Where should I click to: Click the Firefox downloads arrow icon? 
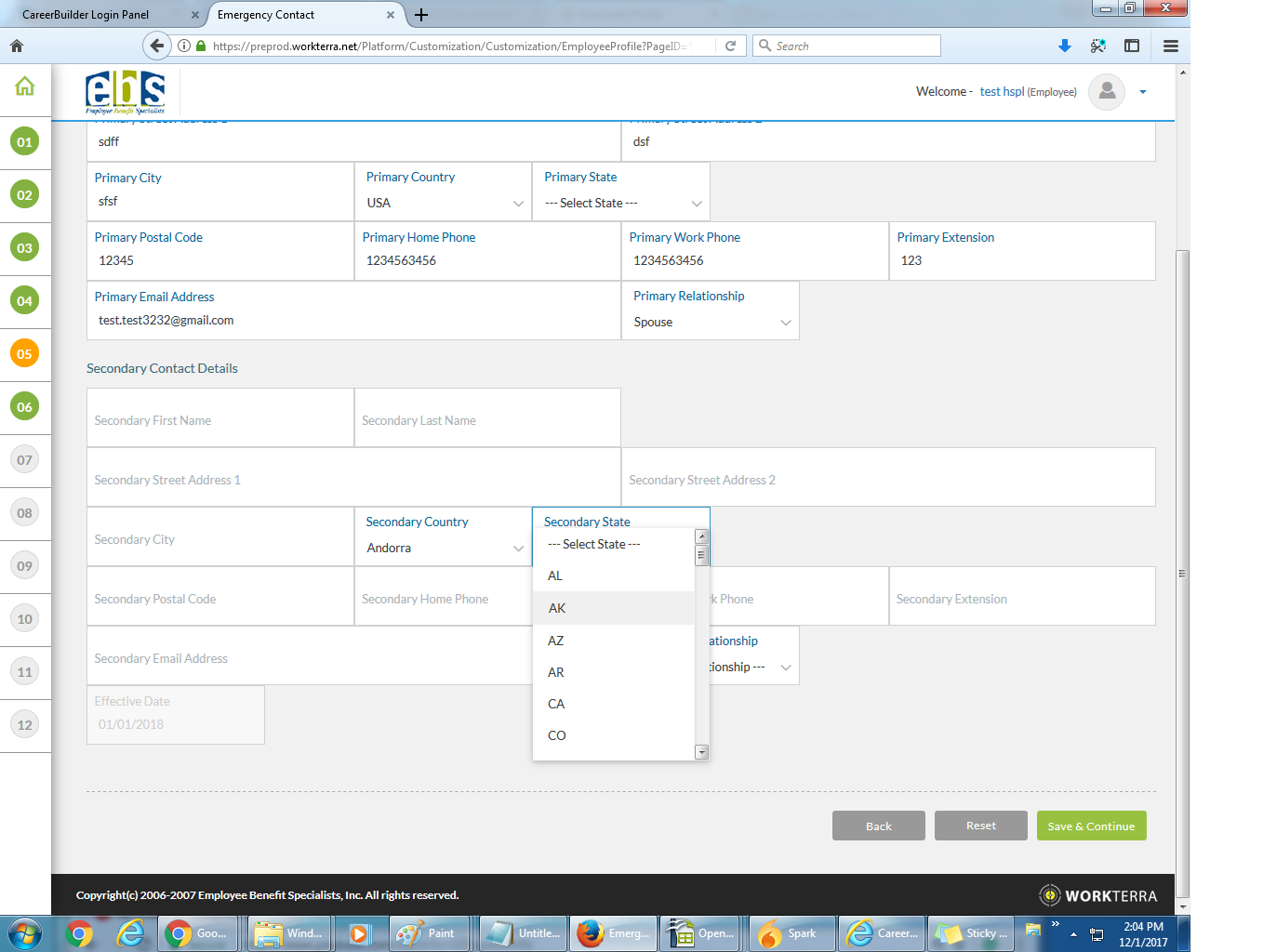[x=1065, y=46]
